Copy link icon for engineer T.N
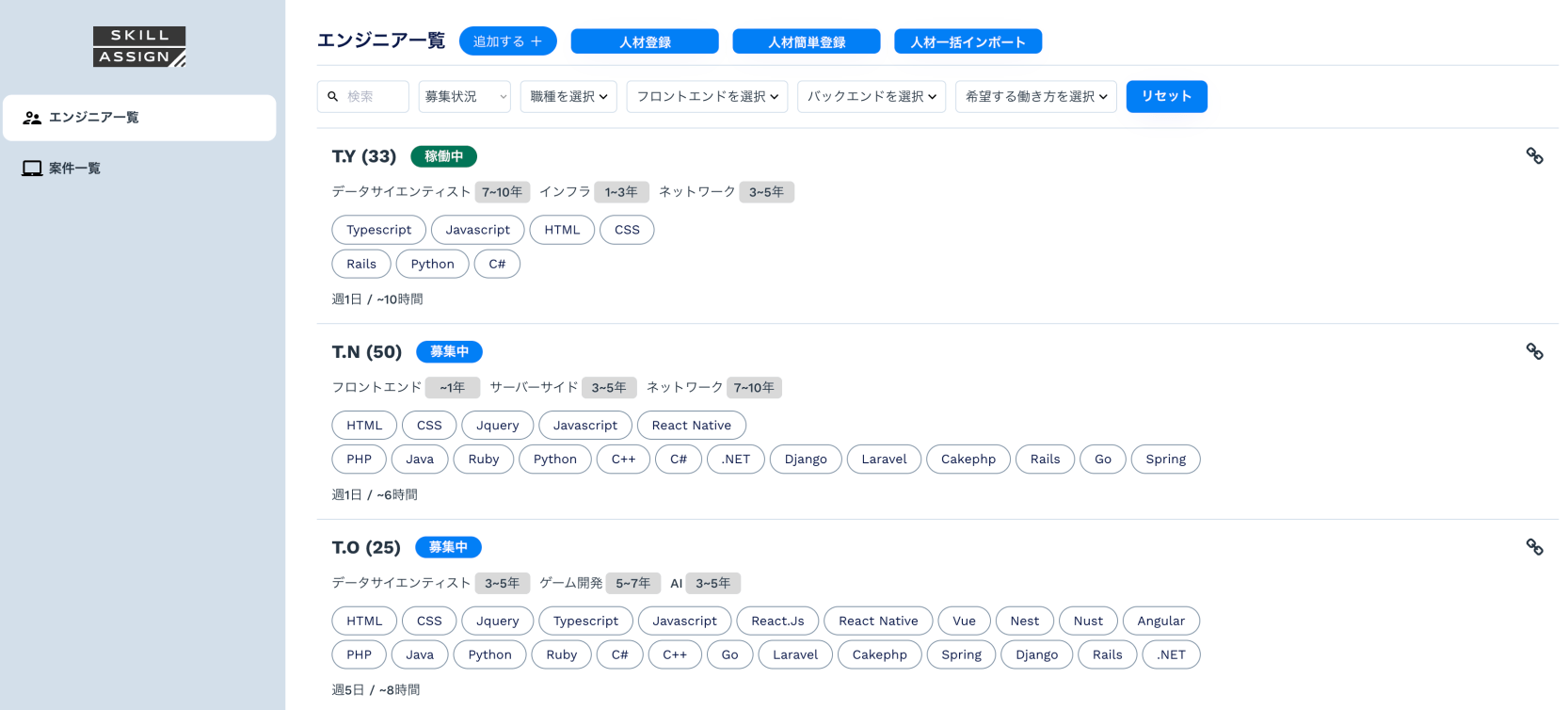Viewport: 1568px width, 710px height. tap(1534, 352)
